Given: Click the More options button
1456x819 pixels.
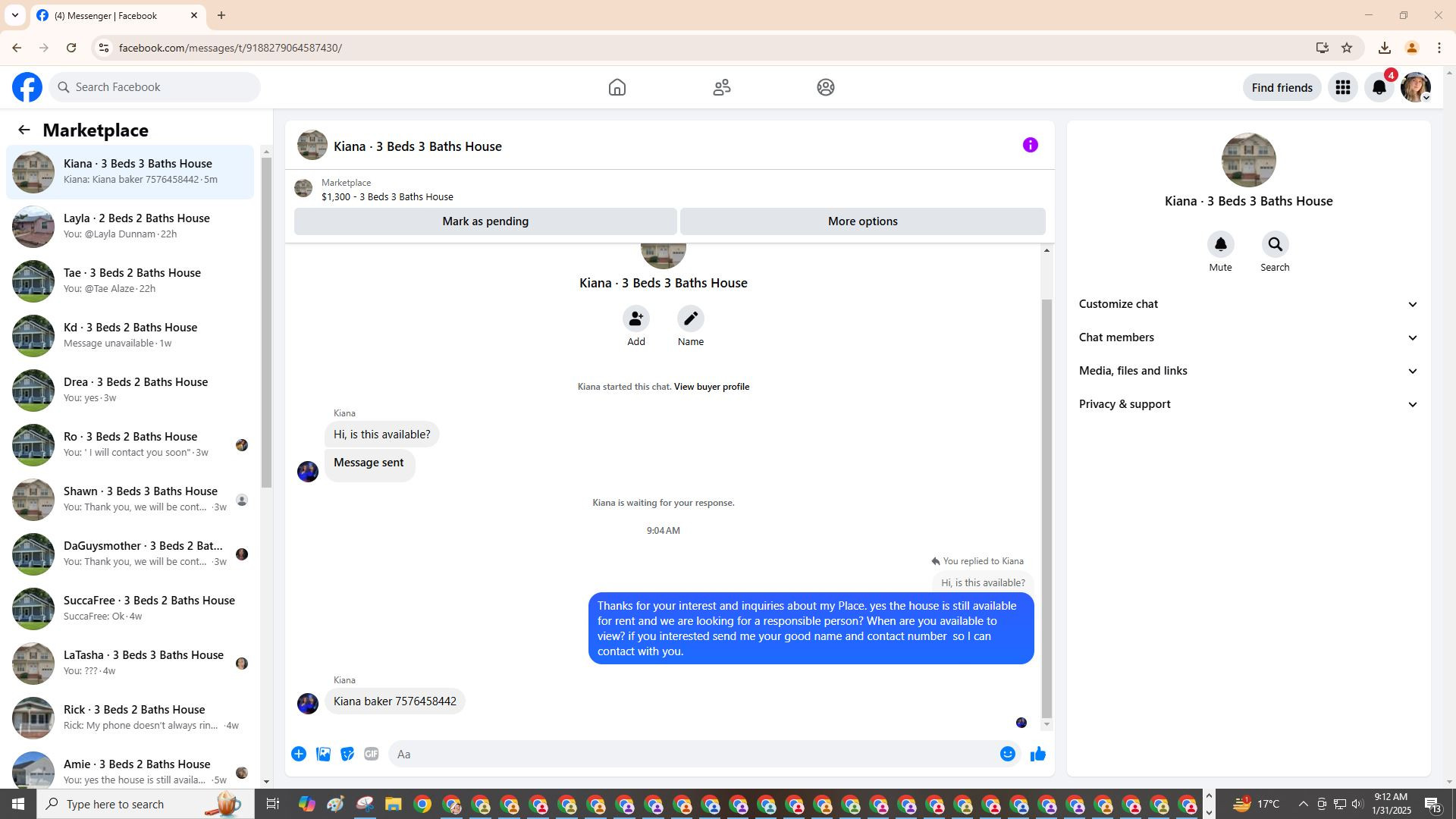Looking at the screenshot, I should pos(863,221).
